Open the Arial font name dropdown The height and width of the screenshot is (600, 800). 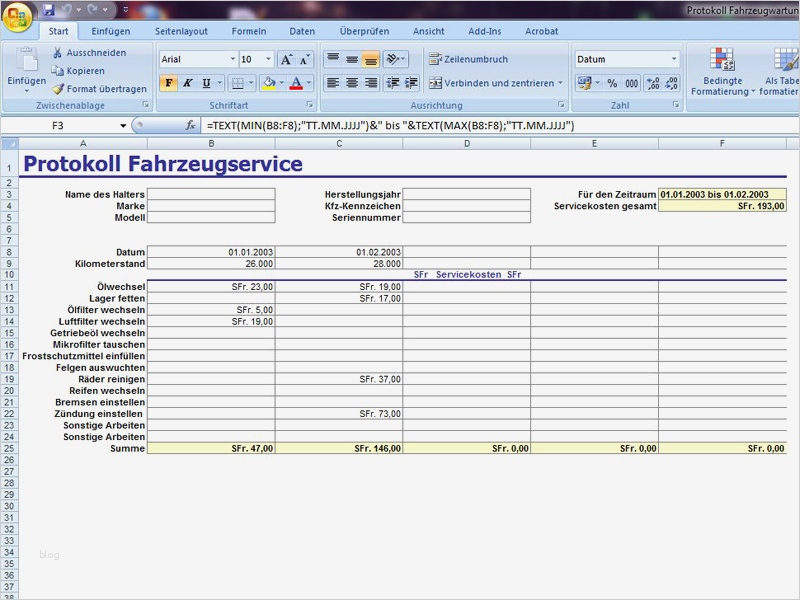[x=233, y=57]
